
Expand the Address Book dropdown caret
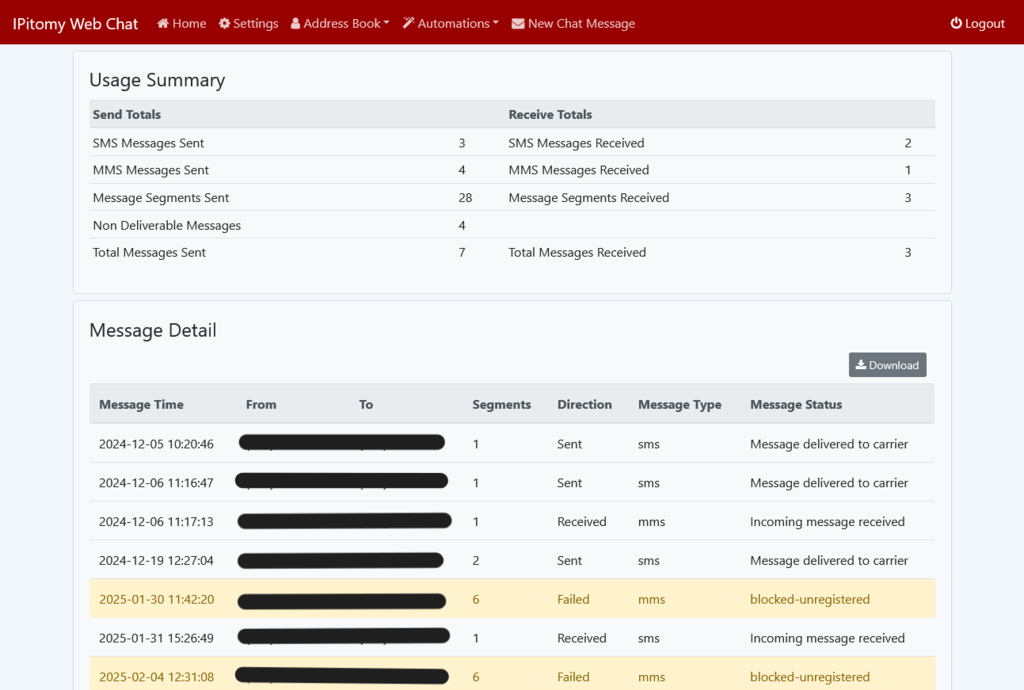[x=386, y=24]
